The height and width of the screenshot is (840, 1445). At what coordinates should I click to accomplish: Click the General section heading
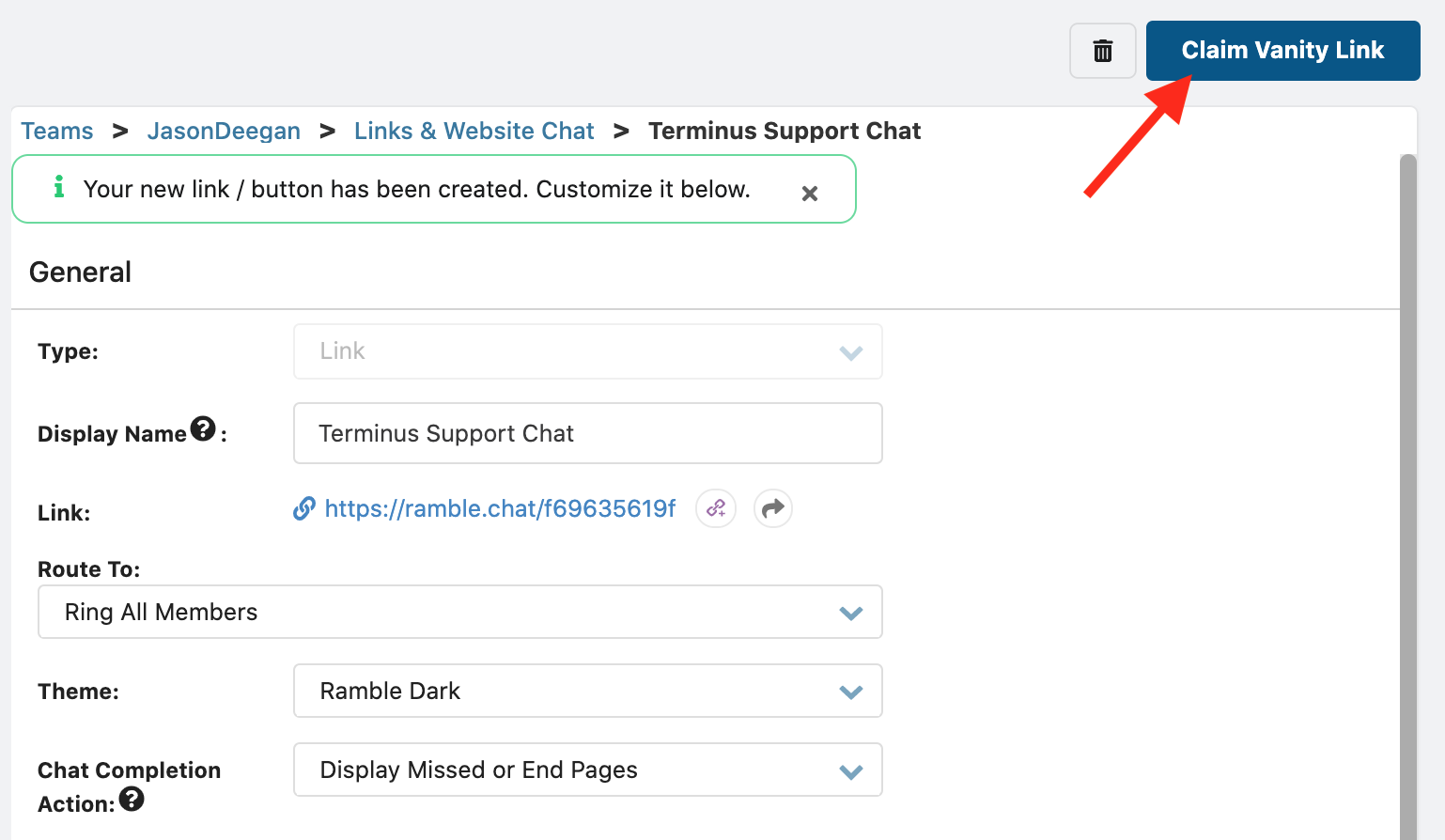pos(81,272)
